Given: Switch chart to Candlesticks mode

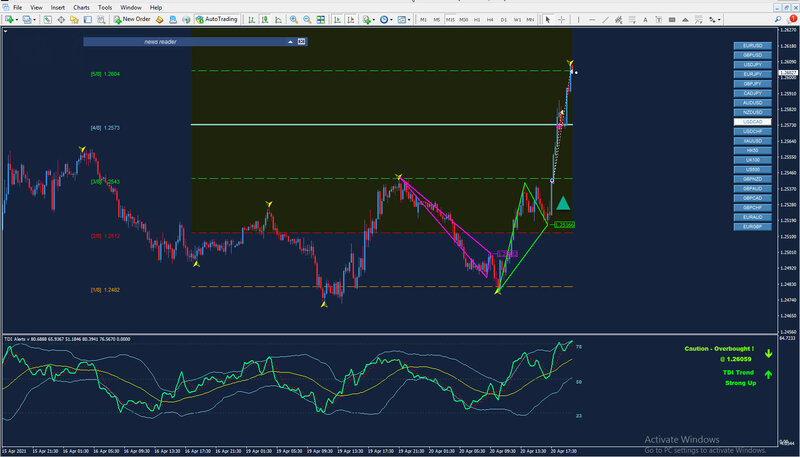Looking at the screenshot, I should click(x=265, y=19).
